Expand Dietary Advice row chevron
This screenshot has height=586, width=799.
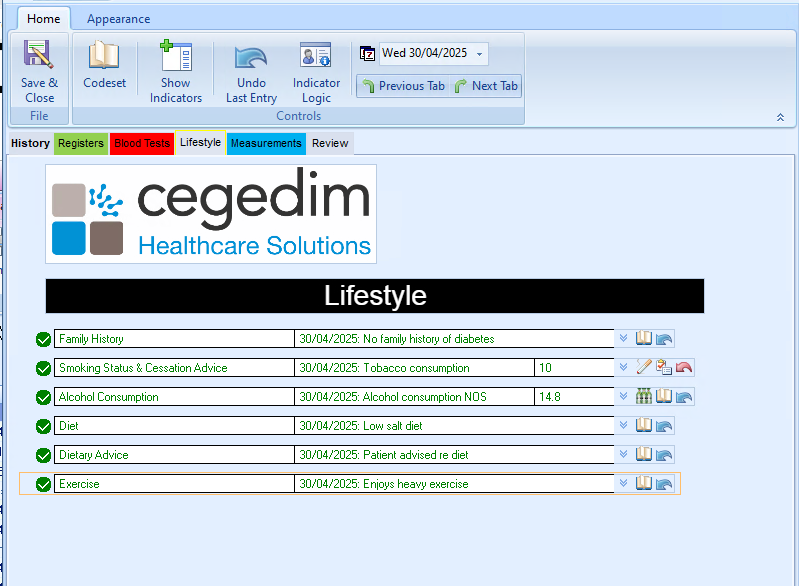click(623, 455)
